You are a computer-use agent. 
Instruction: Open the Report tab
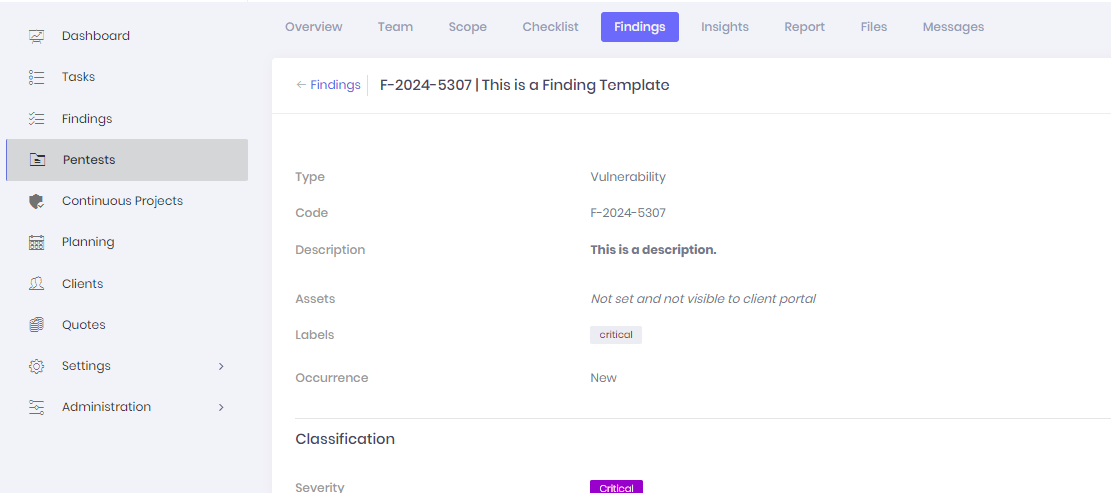804,27
